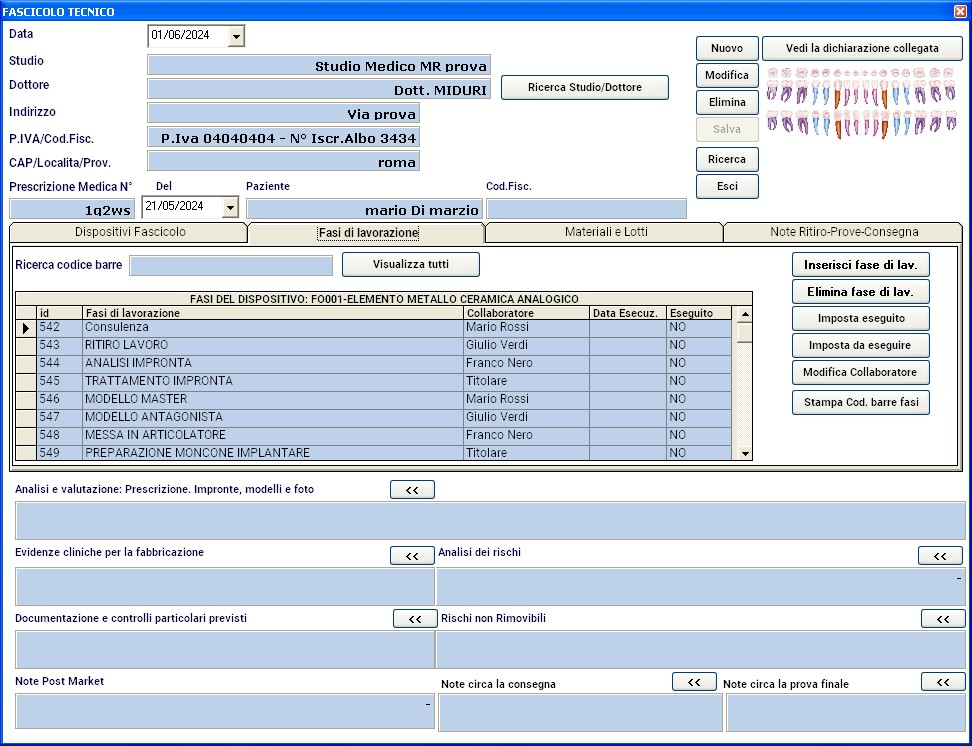Click the phases table scroll up arrow
Viewport: 972px width, 746px height.
pyautogui.click(x=745, y=314)
